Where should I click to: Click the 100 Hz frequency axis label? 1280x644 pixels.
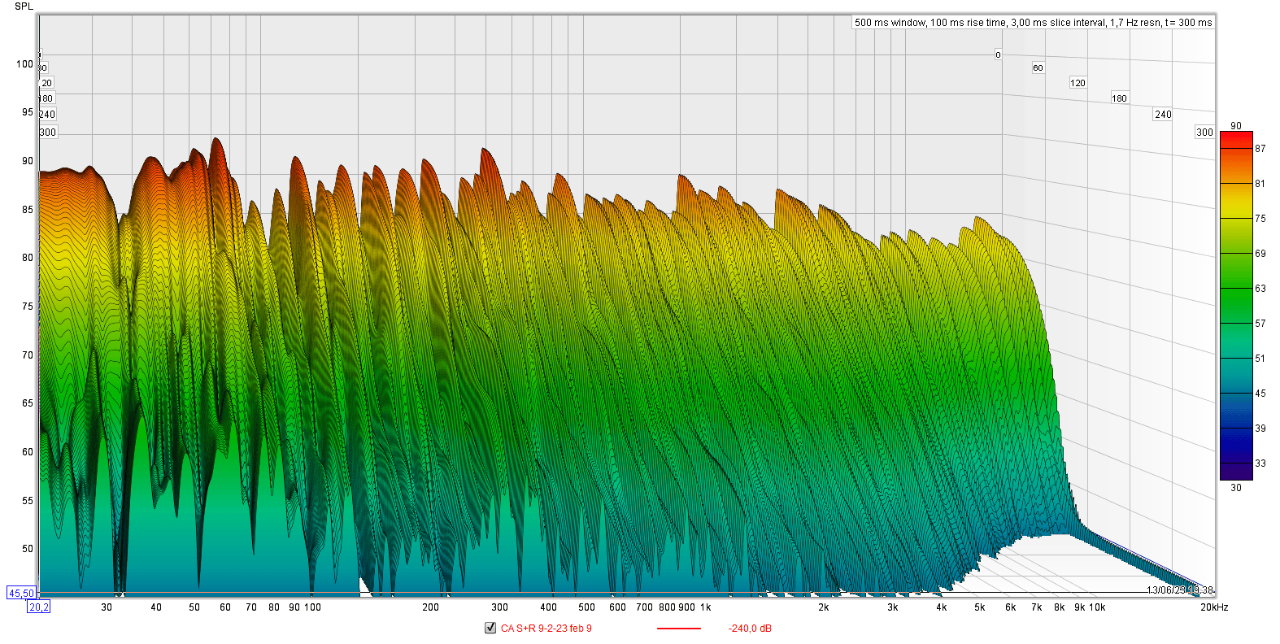click(312, 607)
